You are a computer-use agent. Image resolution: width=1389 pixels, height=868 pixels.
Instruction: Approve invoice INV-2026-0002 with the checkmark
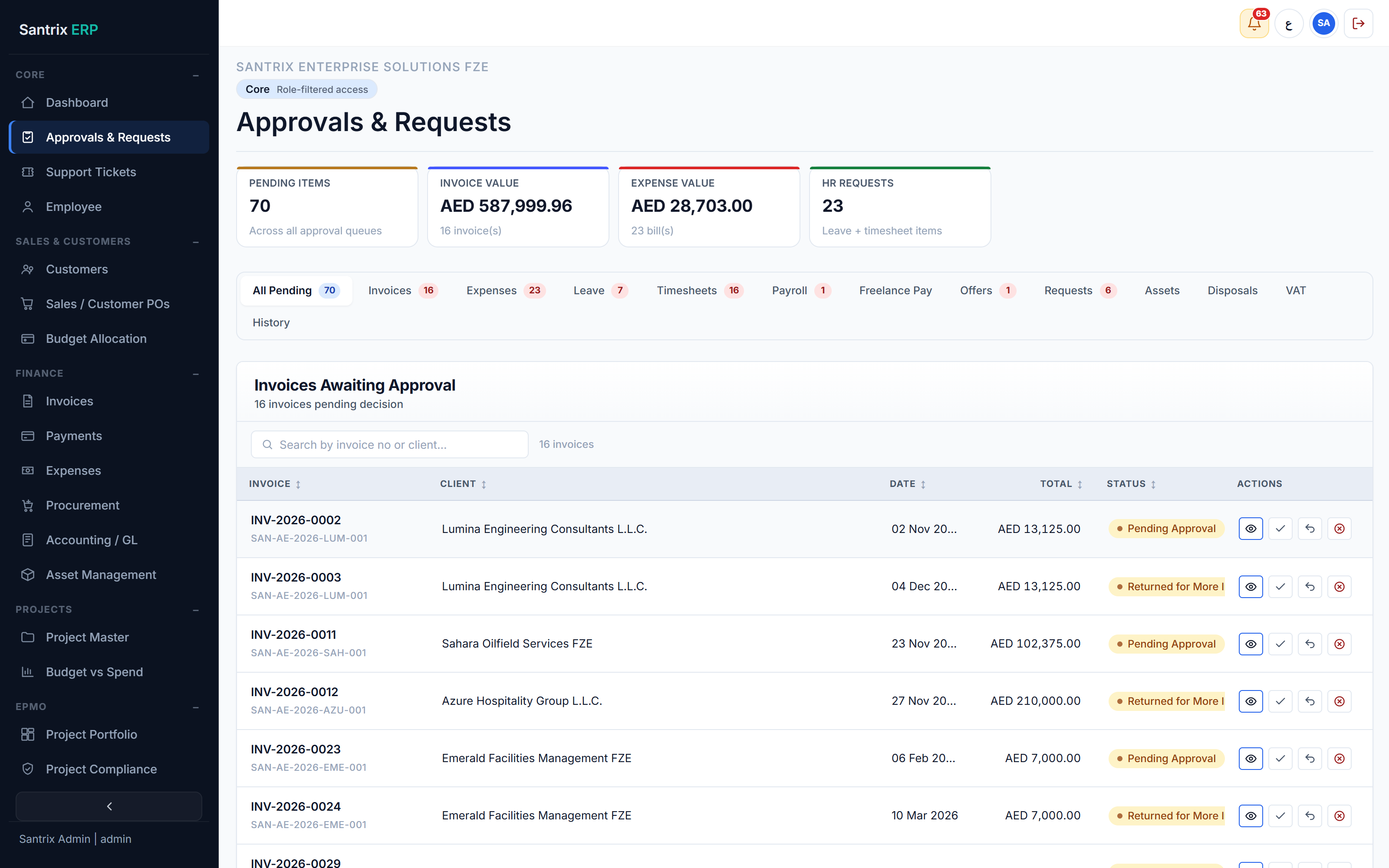(x=1280, y=529)
